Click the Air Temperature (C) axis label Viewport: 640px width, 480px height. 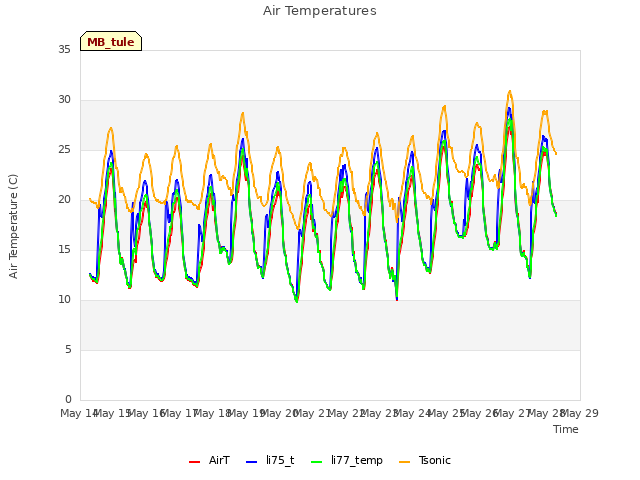(x=13, y=226)
